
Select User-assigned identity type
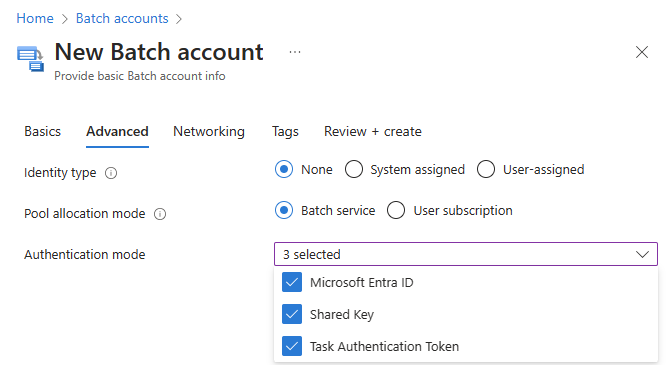(486, 170)
